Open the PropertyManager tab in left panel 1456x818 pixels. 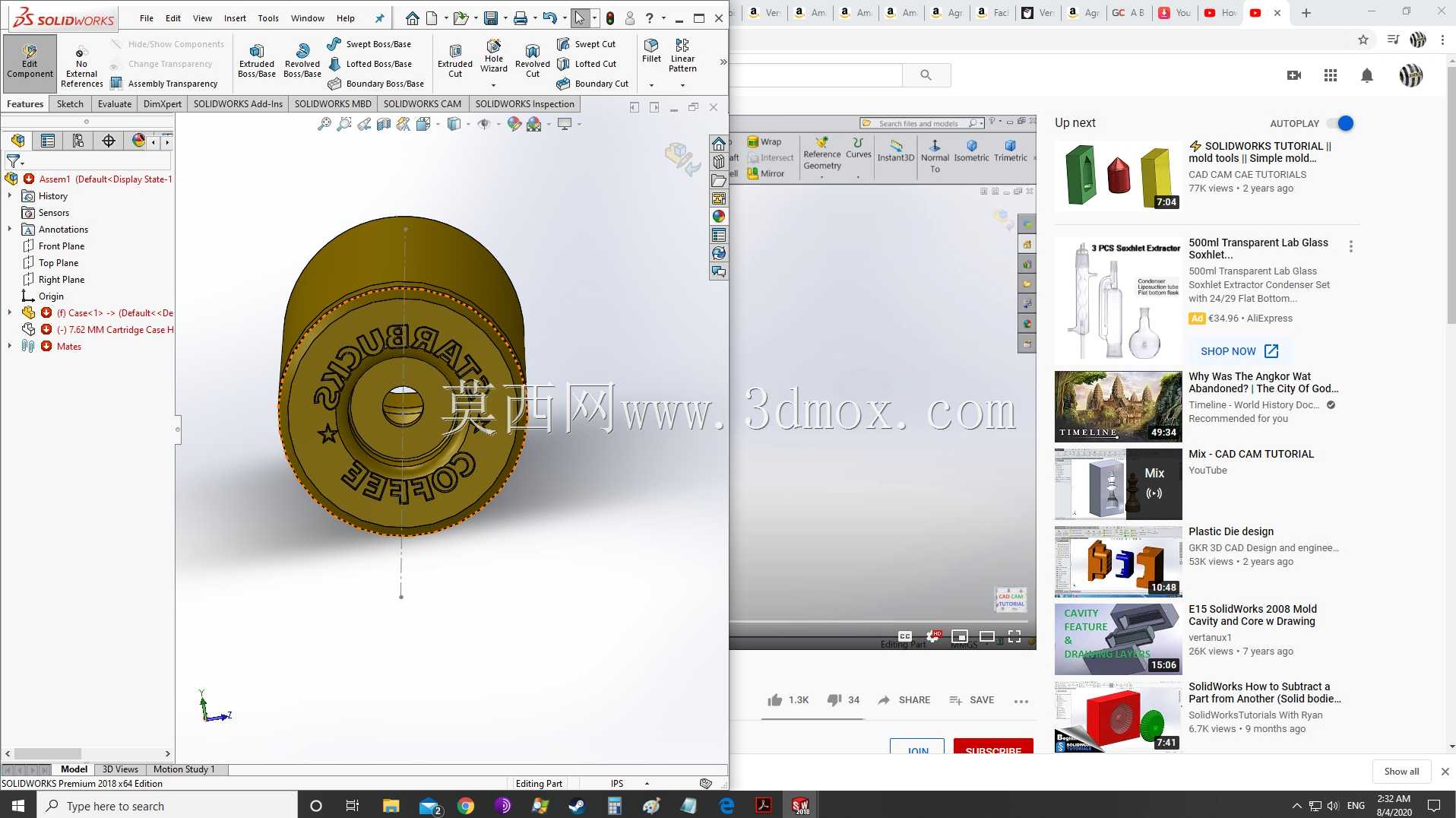coord(48,141)
